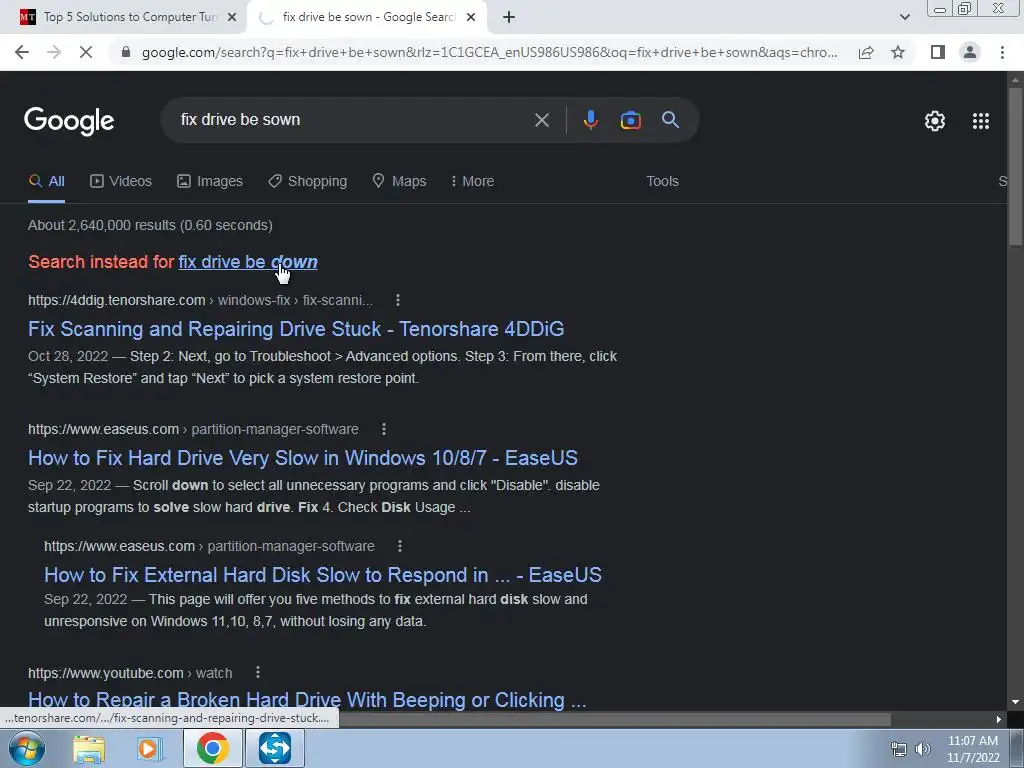Switch to Videos results
The image size is (1024, 768).
click(x=121, y=181)
